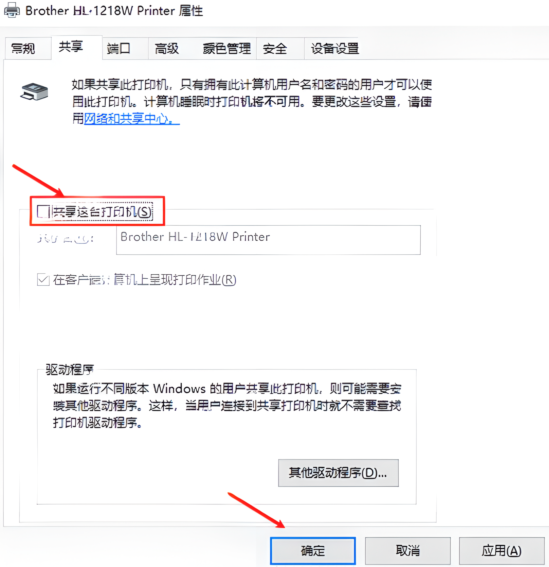Open the 网络和共享中心 link

click(132, 118)
